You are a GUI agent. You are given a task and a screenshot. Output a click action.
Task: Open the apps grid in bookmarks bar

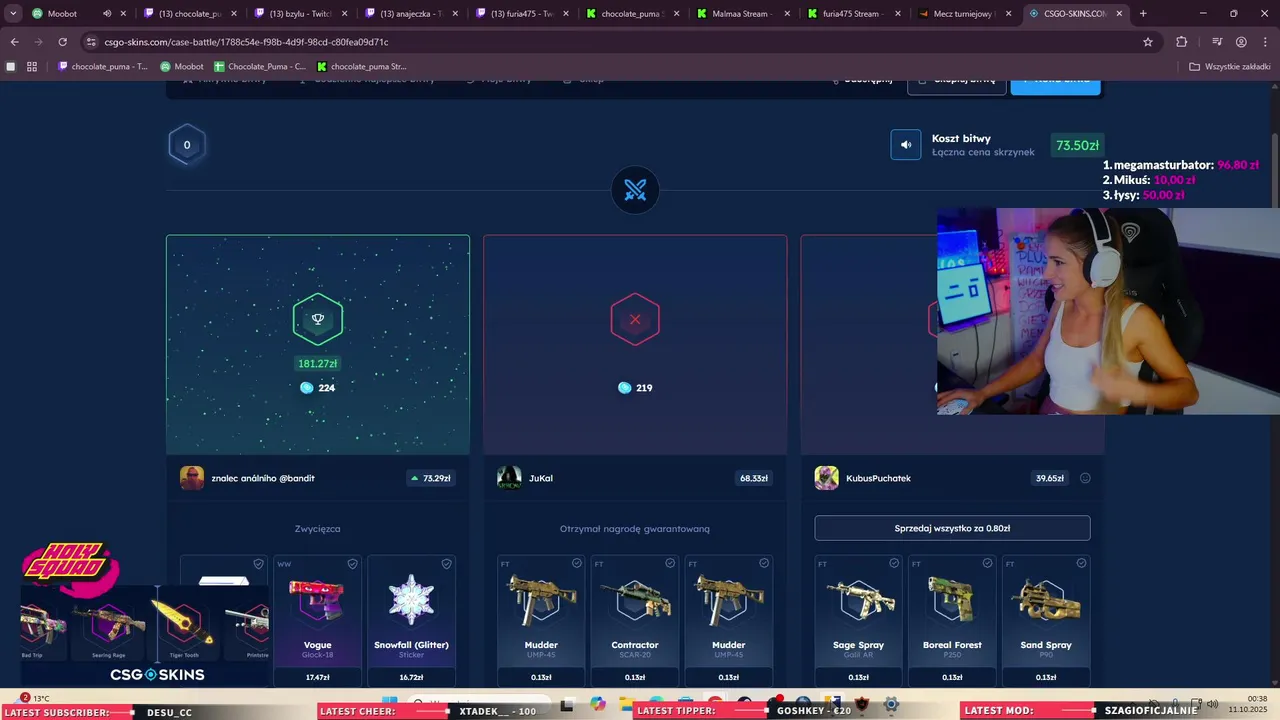coord(32,67)
